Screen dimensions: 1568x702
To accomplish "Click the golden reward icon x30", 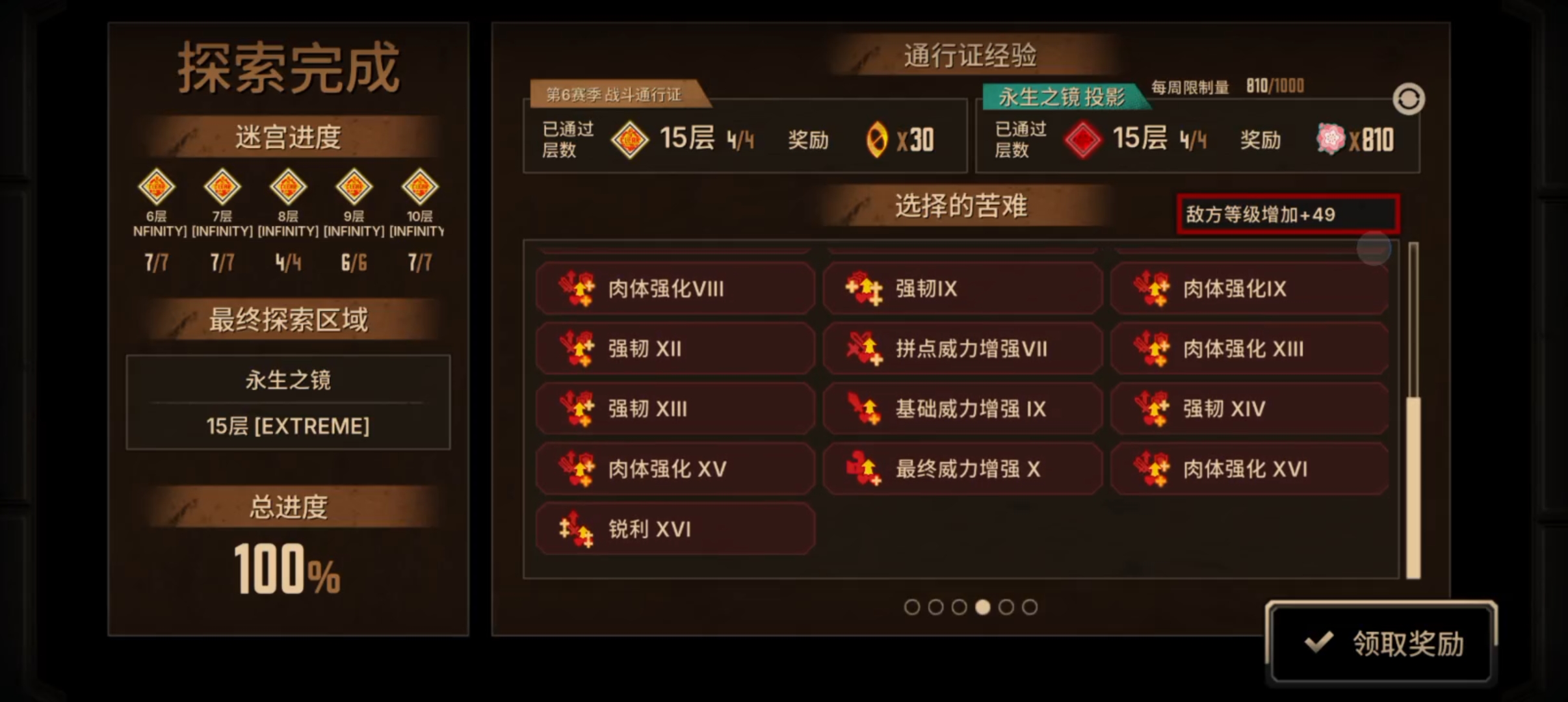I will click(876, 140).
